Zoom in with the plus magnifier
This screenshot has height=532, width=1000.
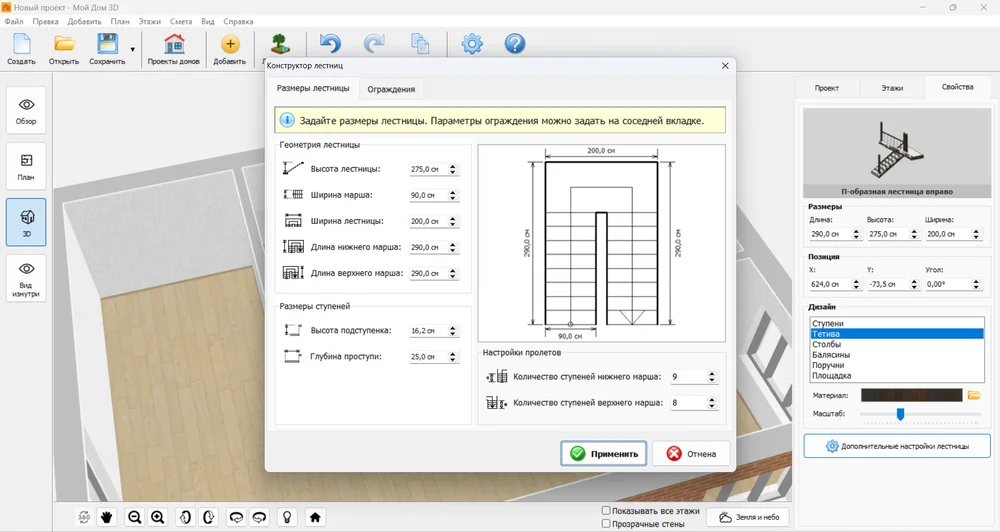click(x=158, y=517)
